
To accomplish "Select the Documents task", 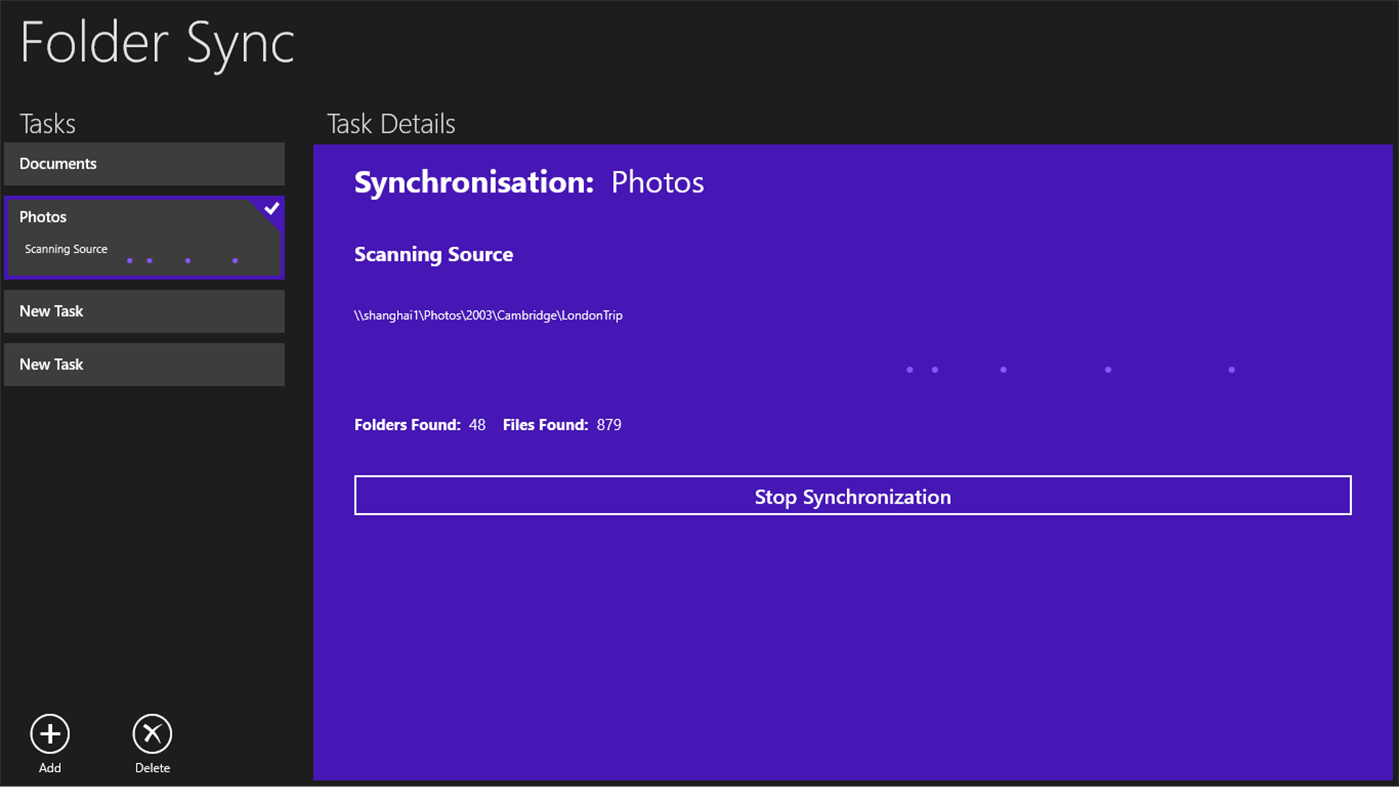I will (144, 163).
